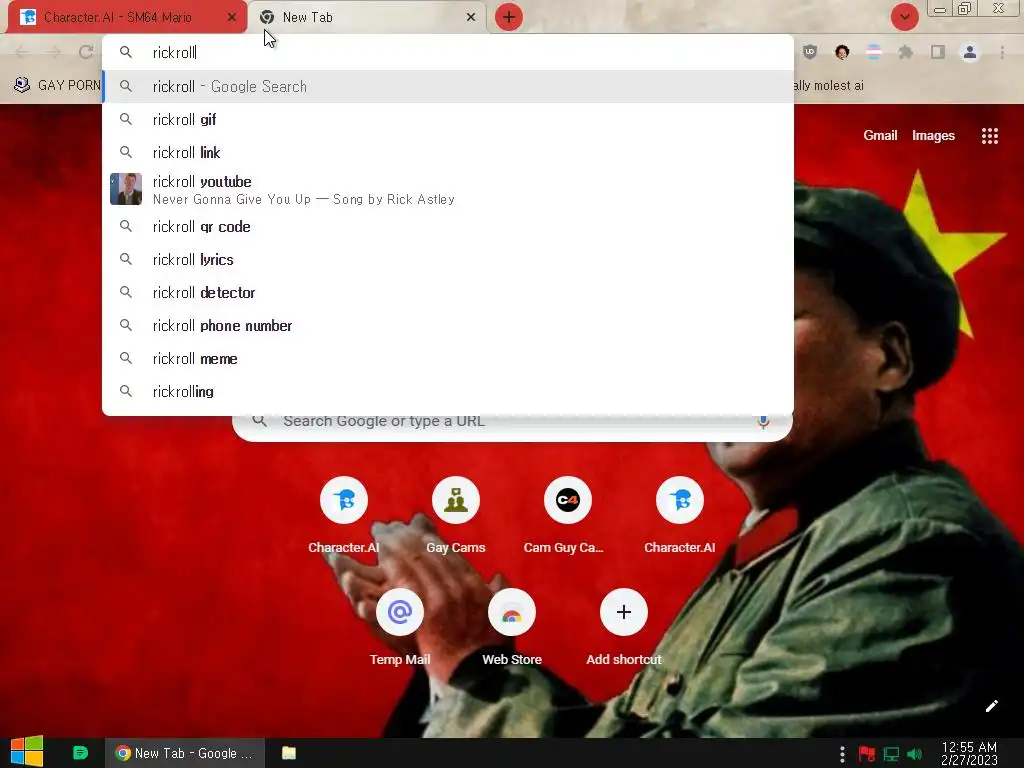Click the striped flag extension icon
1024x768 pixels.
pos(874,52)
